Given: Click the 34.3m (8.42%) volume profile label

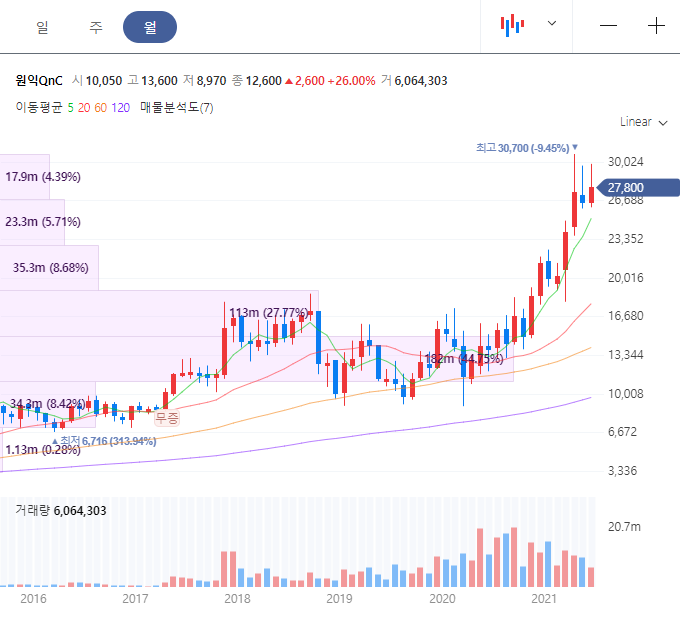Looking at the screenshot, I should coord(48,404).
